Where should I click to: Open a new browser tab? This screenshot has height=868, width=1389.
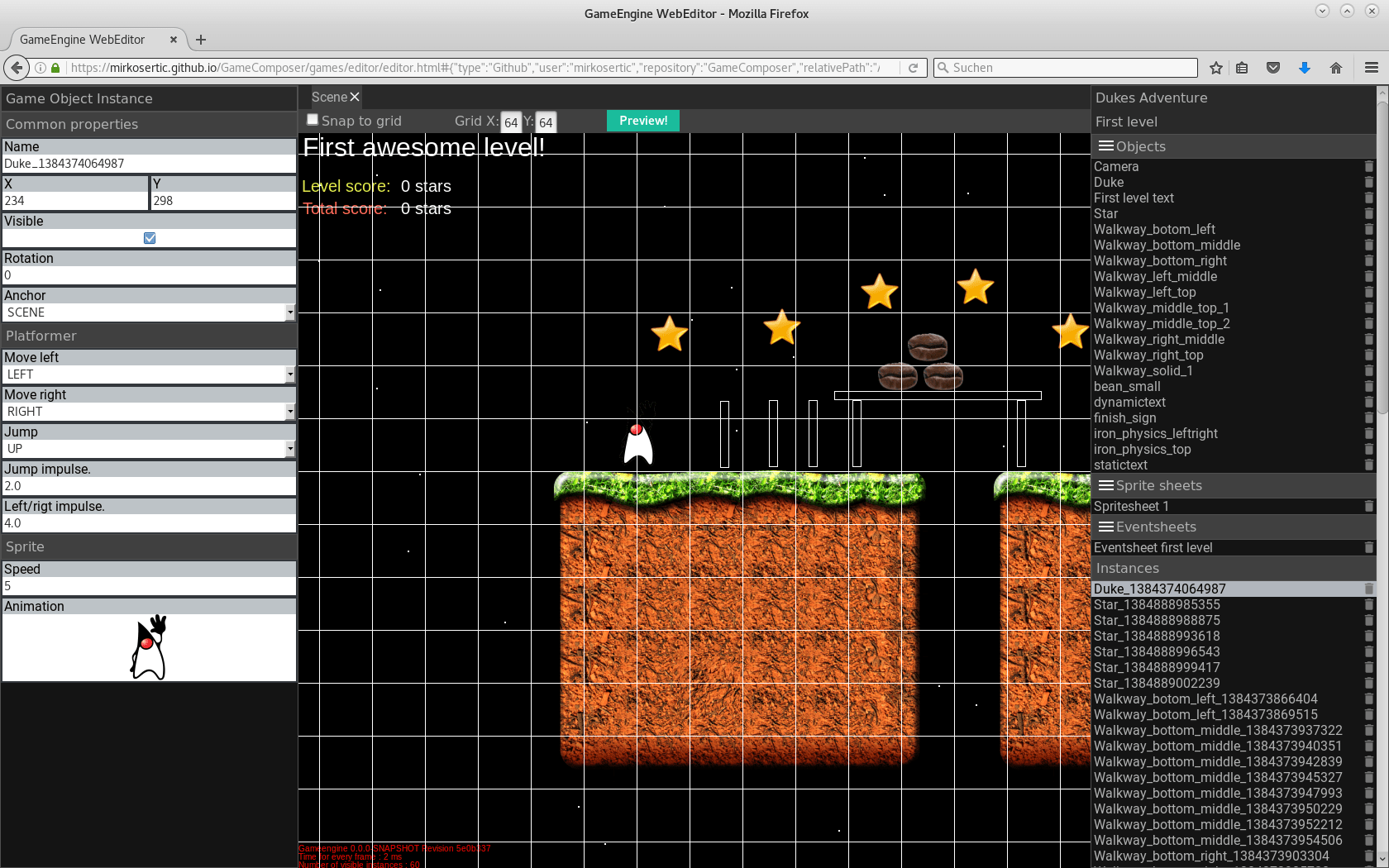tap(201, 39)
